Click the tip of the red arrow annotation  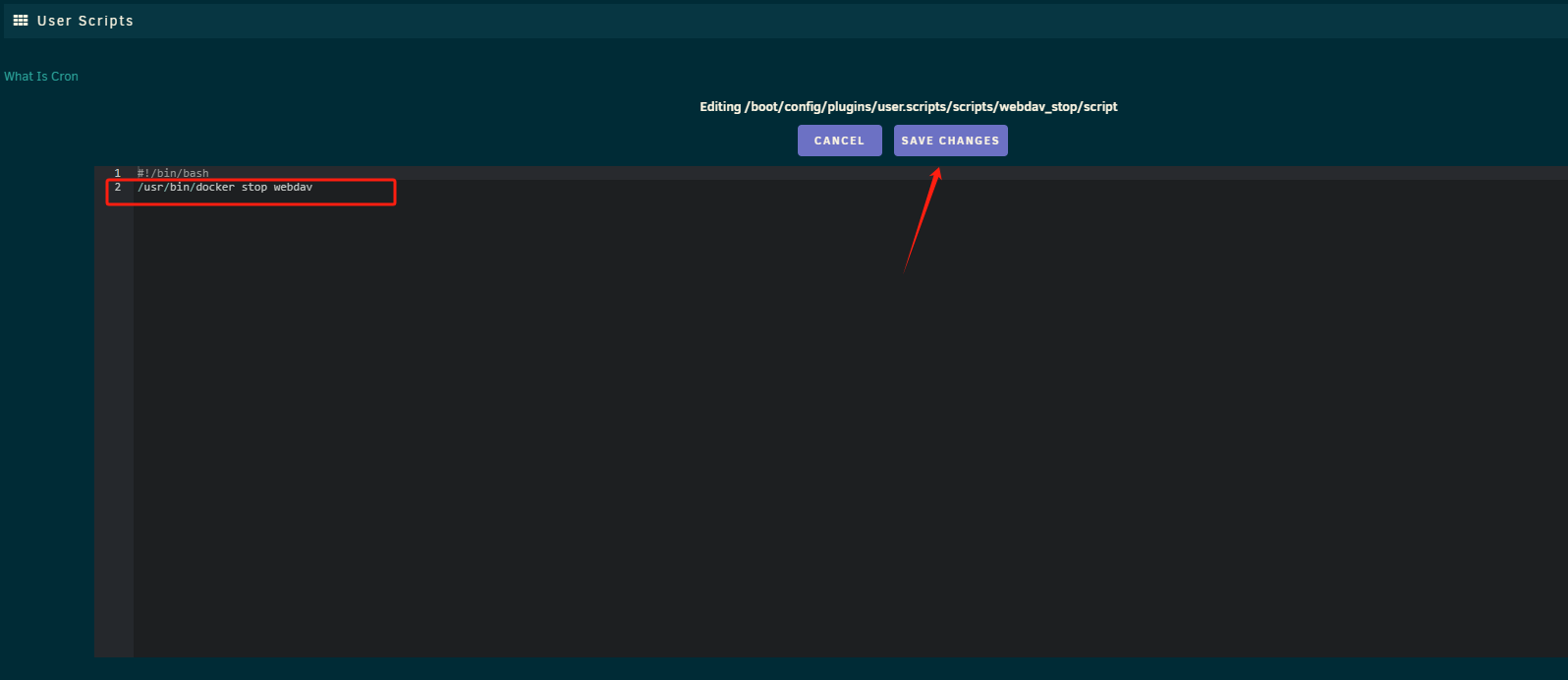click(x=938, y=170)
